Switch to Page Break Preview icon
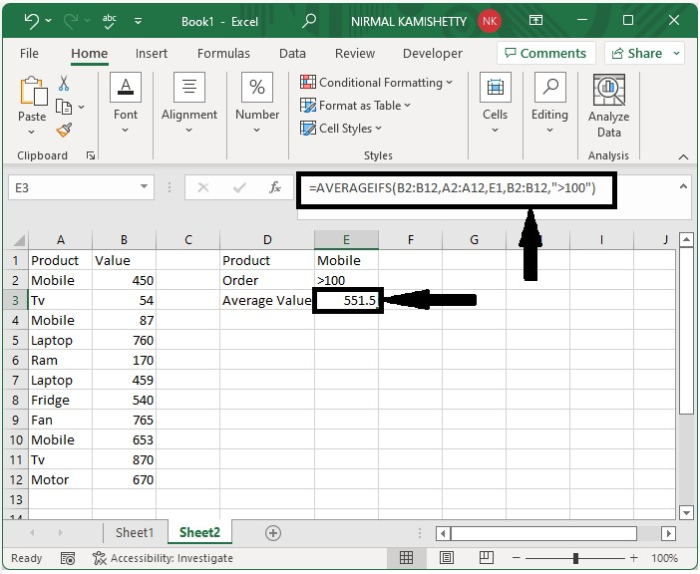 click(486, 557)
